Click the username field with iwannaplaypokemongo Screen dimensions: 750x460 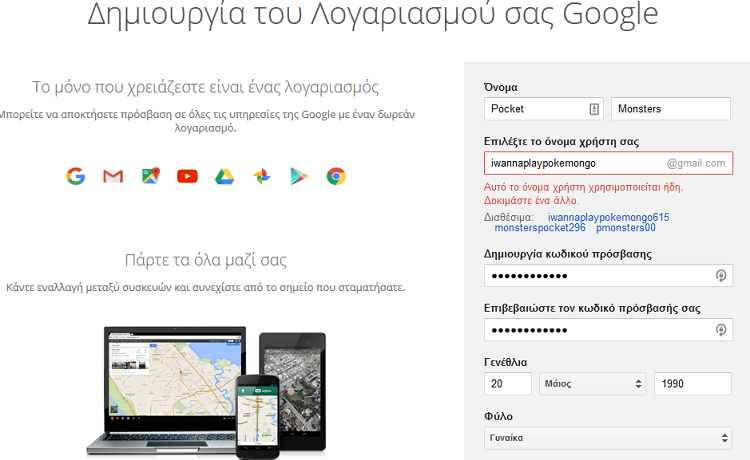608,163
